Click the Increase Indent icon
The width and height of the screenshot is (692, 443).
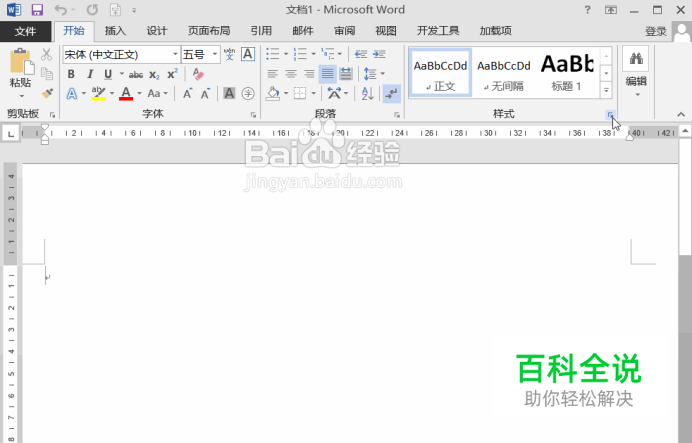click(x=379, y=54)
